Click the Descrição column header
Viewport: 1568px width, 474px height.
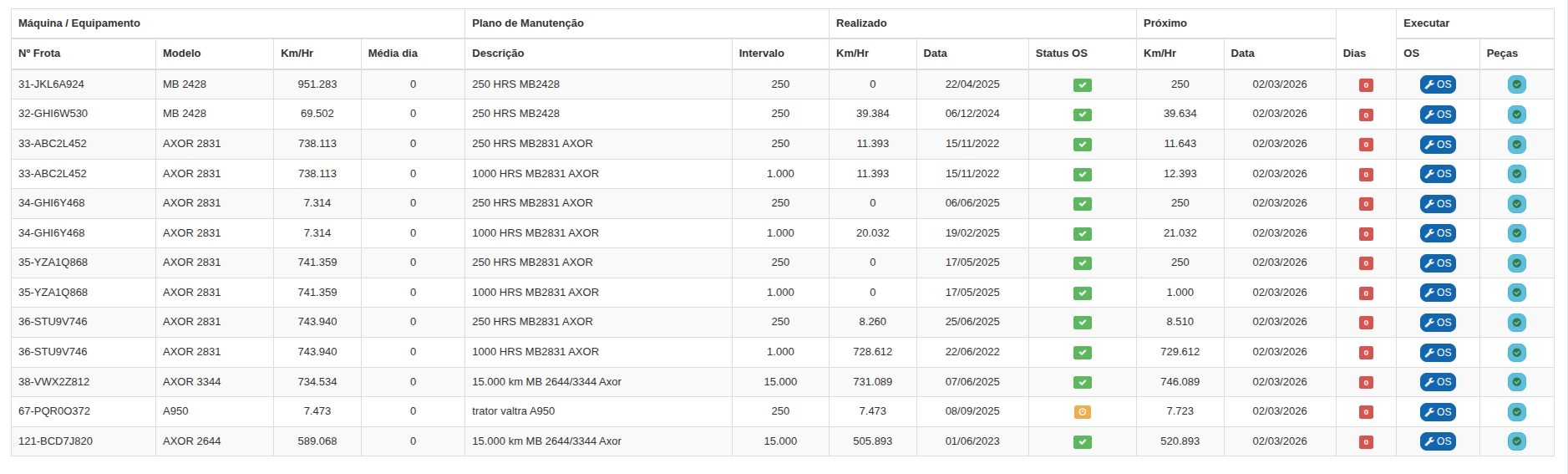[498, 54]
